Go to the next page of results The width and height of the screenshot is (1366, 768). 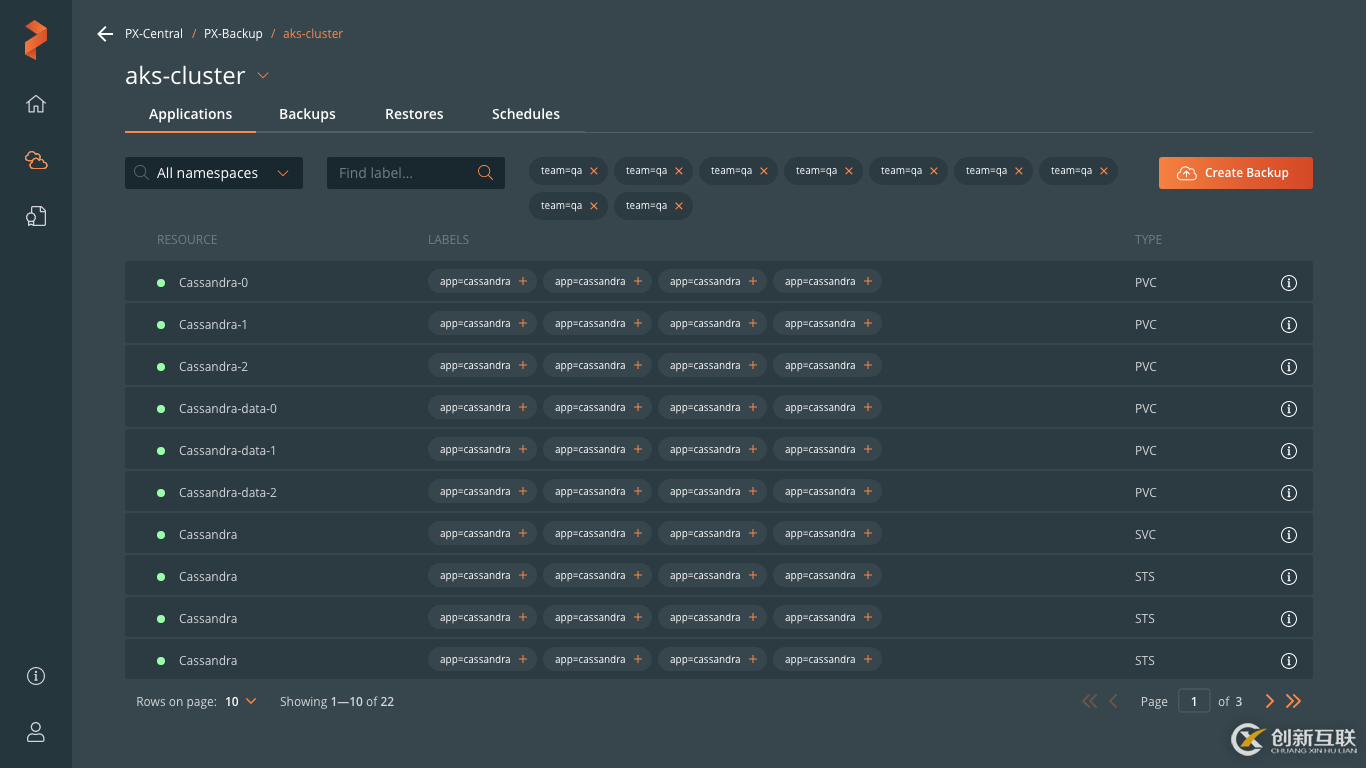coord(1270,702)
